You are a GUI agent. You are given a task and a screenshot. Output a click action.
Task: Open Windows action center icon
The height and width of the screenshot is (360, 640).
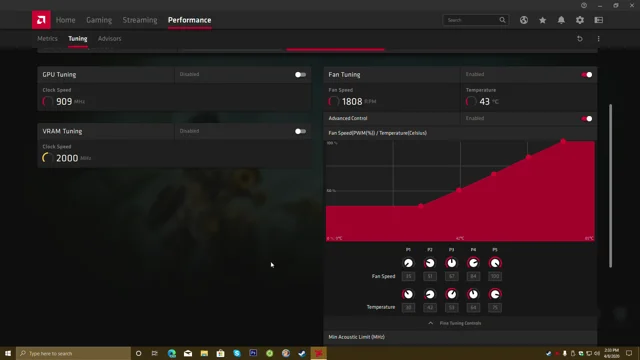pyautogui.click(x=629, y=353)
